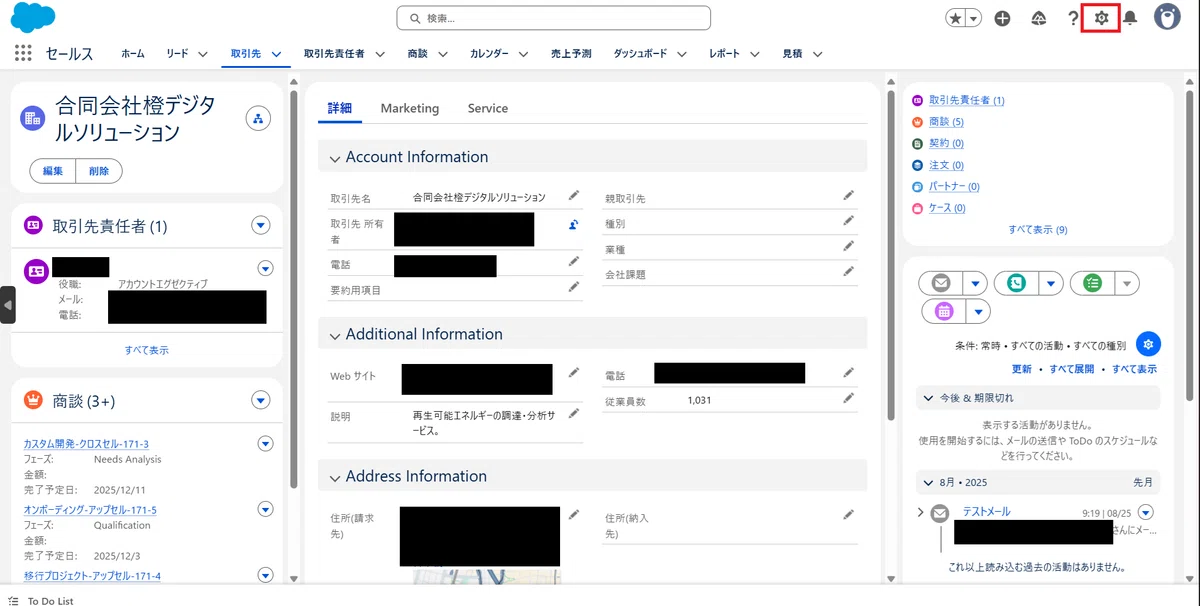Edit the 業種 field pencil

pyautogui.click(x=849, y=245)
